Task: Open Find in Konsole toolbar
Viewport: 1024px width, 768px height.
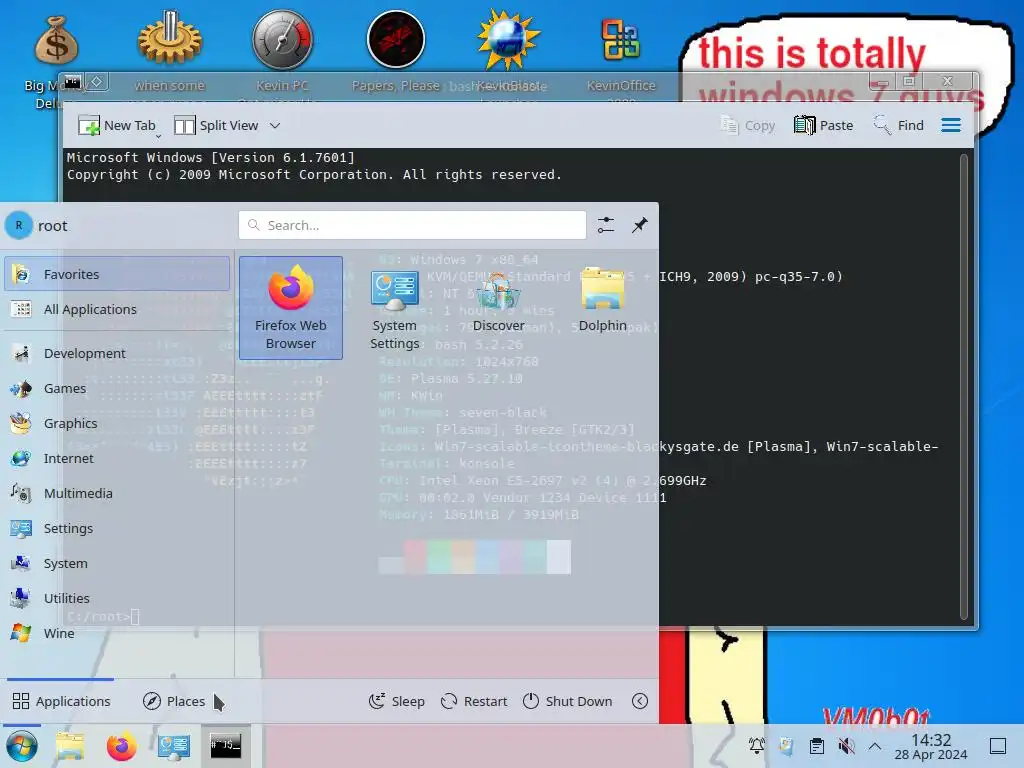Action: pyautogui.click(x=899, y=125)
